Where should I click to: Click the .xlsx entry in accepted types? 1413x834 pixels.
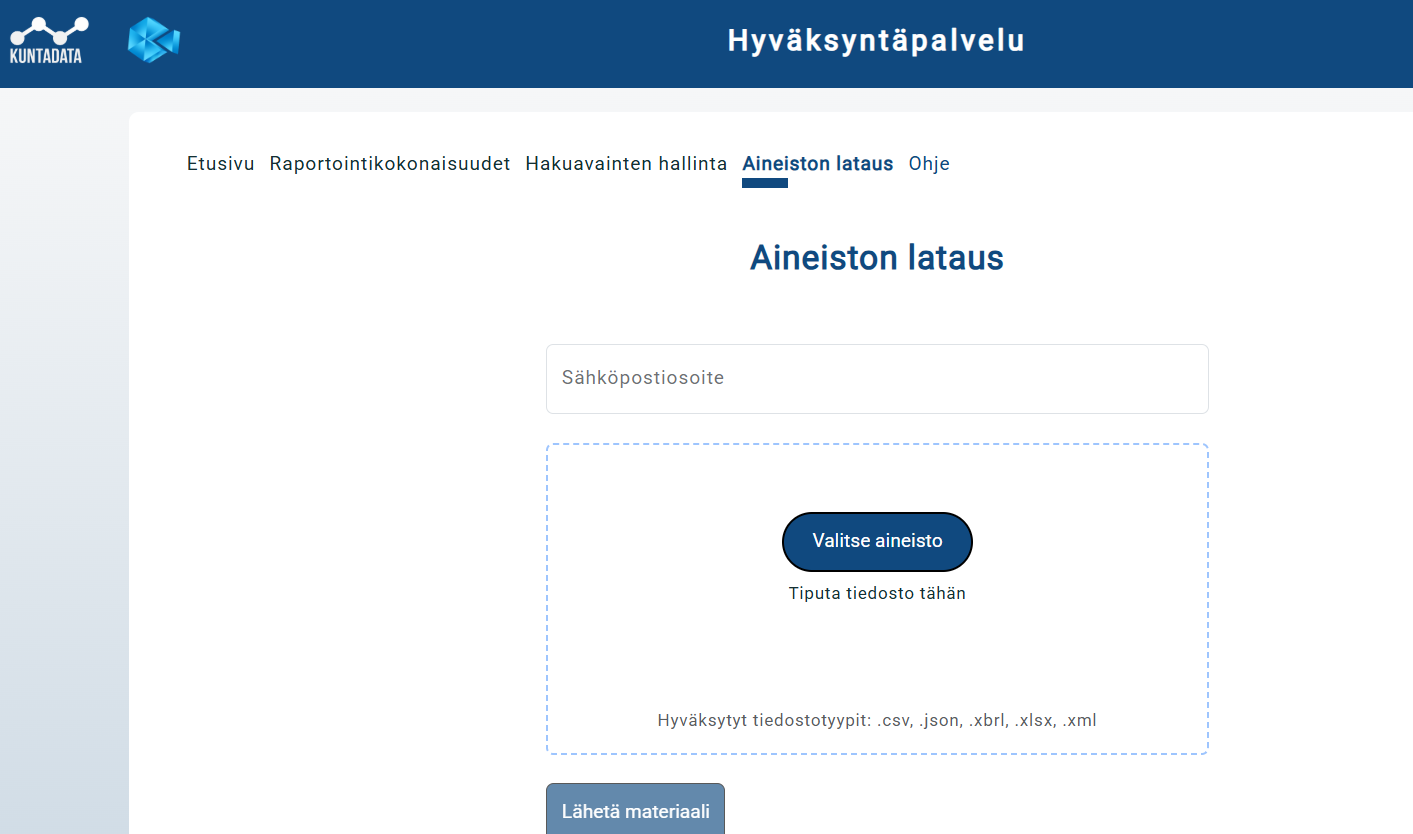click(x=1034, y=720)
